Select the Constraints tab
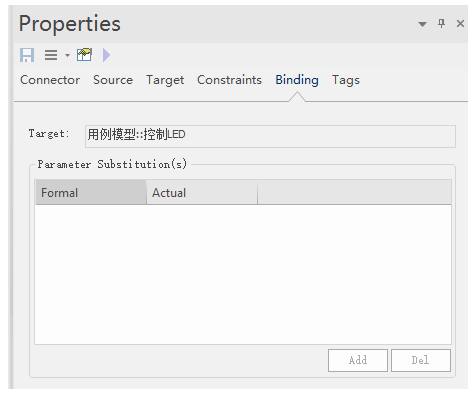The height and width of the screenshot is (394, 475). 229,80
